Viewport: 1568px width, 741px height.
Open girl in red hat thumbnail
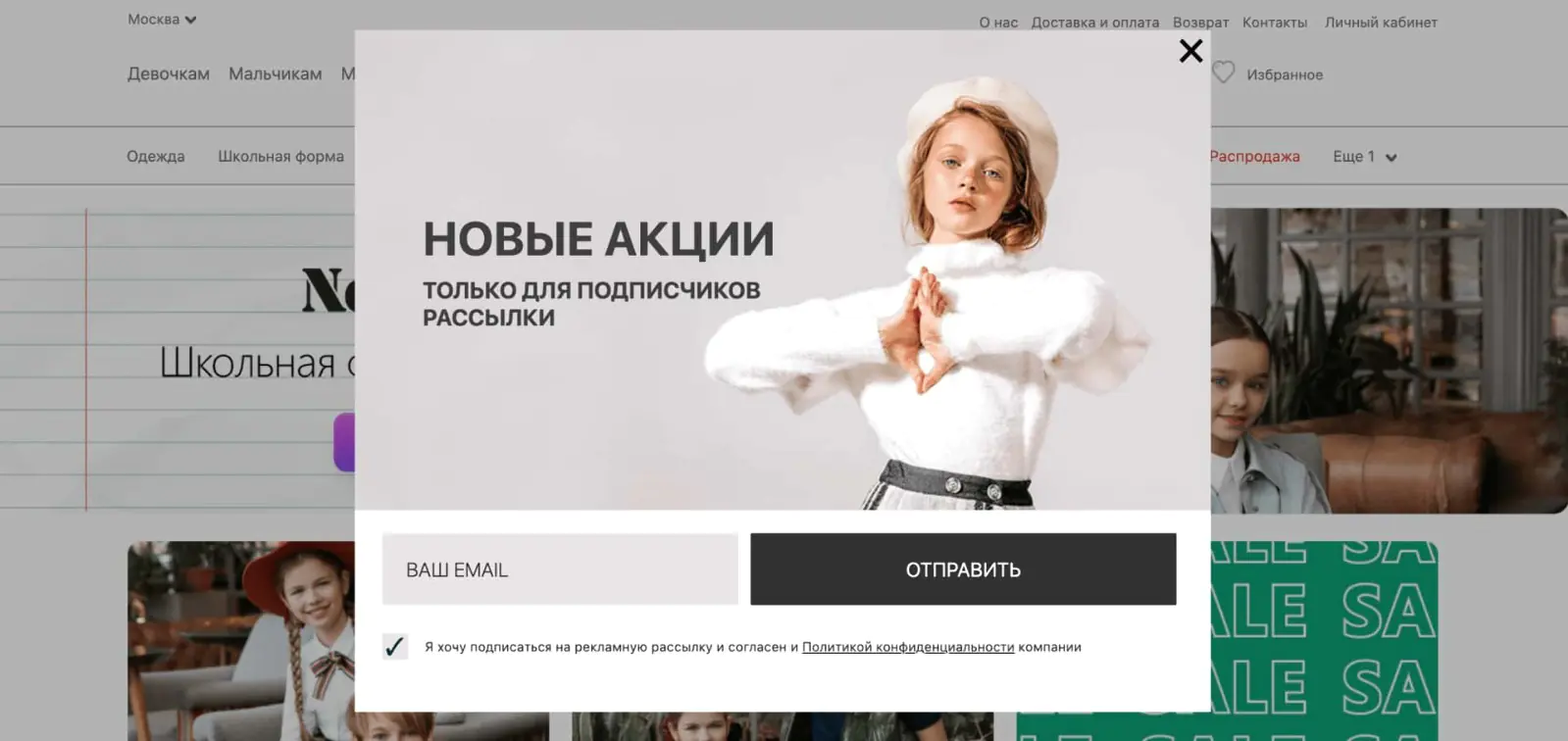click(x=241, y=641)
